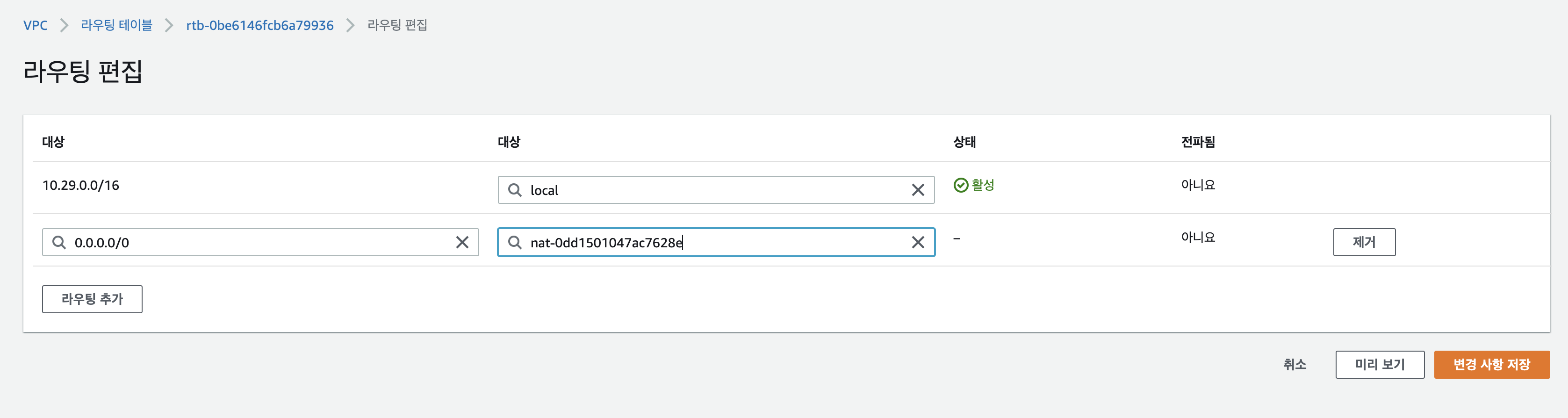
Task: Click search icon in 0.0.0.0/0 field
Action: tap(59, 242)
